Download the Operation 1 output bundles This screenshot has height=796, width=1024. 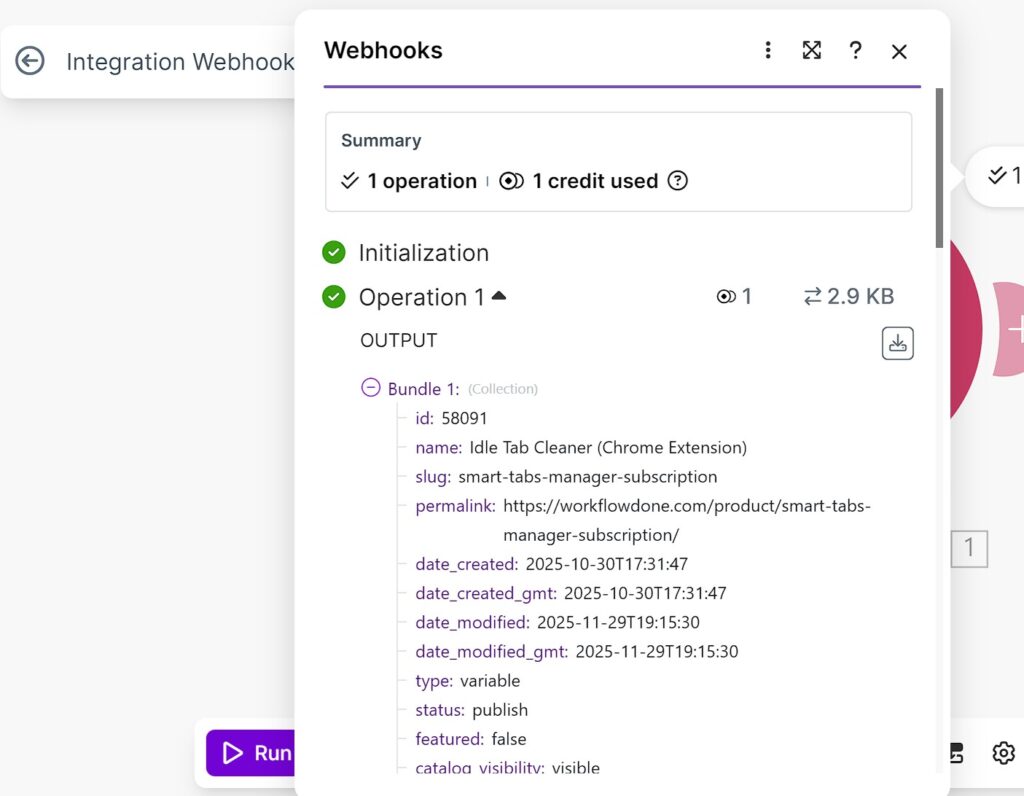(x=897, y=343)
